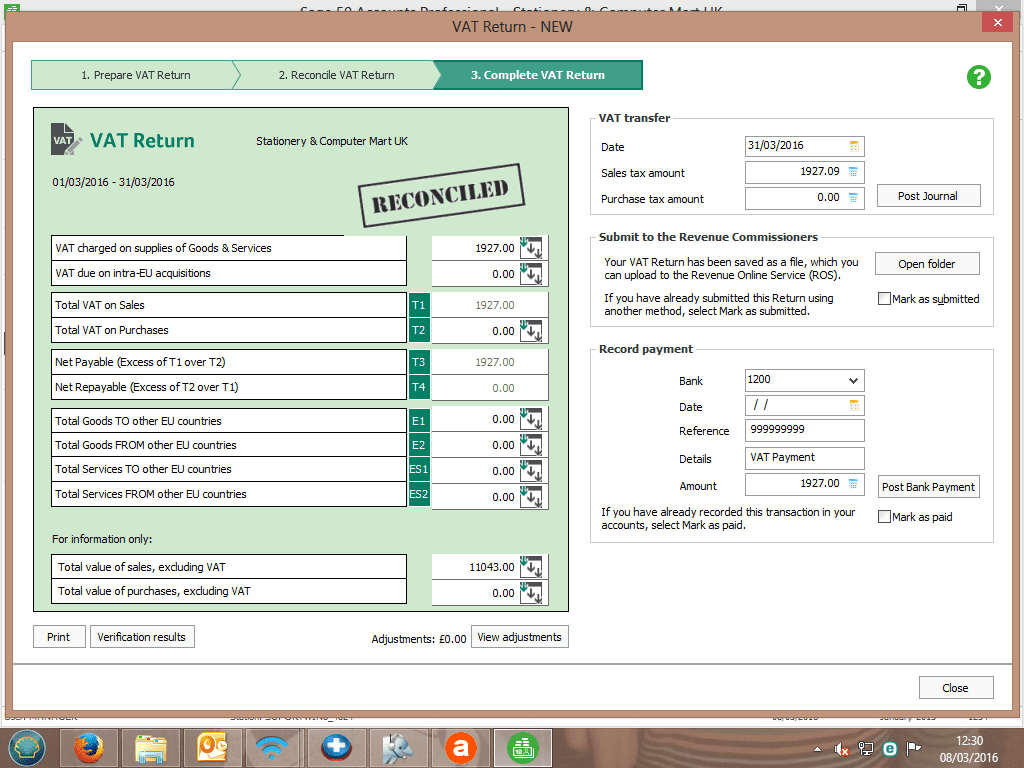The height and width of the screenshot is (768, 1024).
Task: Expand the Bank 1200 dropdown
Action: [853, 380]
